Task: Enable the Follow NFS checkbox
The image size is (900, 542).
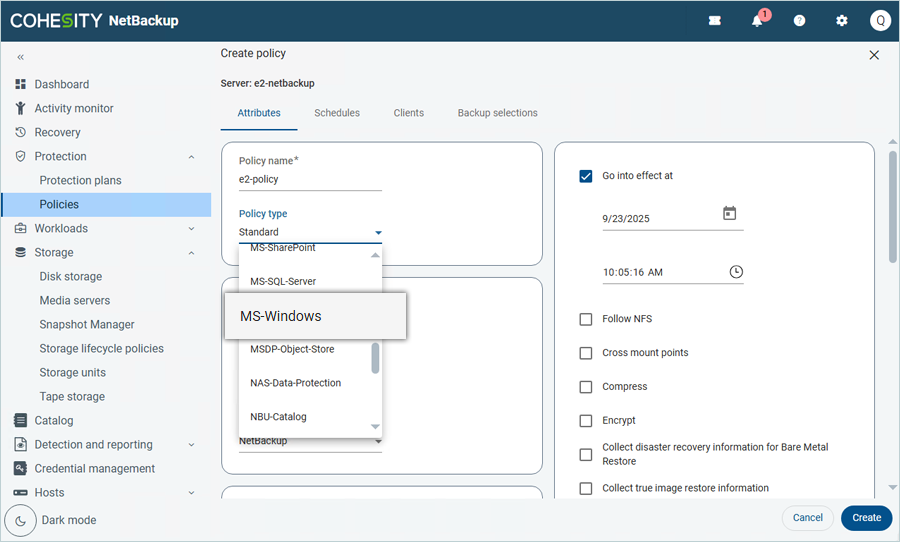Action: point(586,319)
